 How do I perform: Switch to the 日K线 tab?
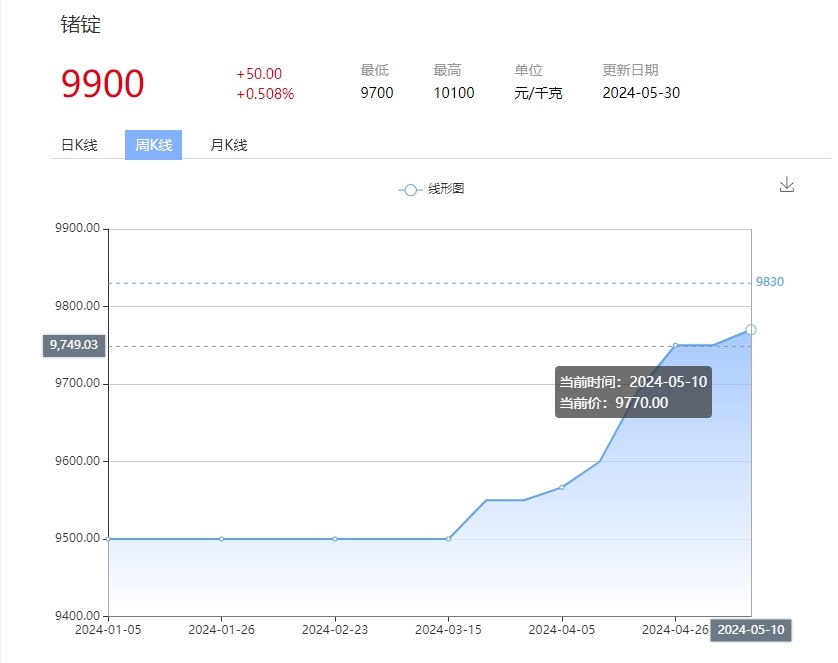pyautogui.click(x=80, y=145)
